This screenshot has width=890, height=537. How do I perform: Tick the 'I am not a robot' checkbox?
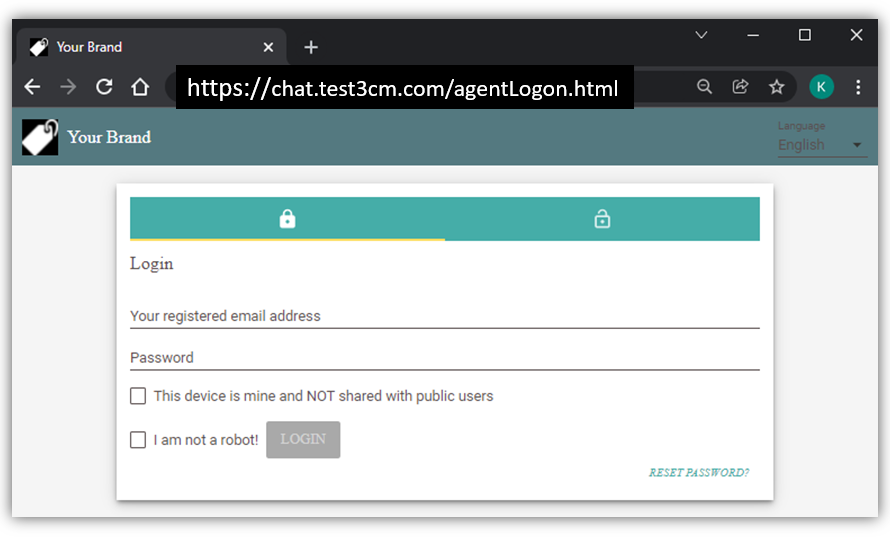tap(138, 440)
